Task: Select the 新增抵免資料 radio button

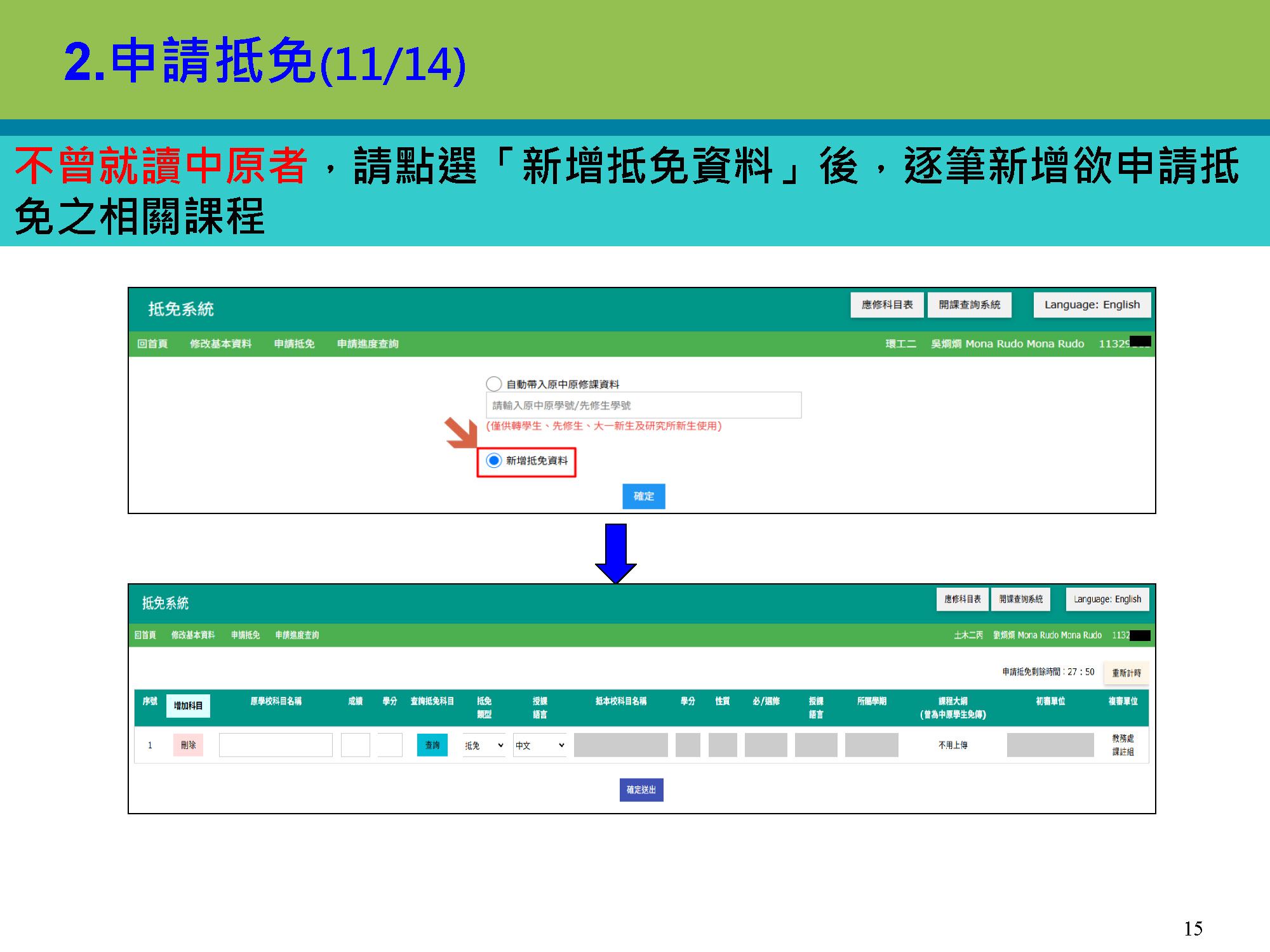Action: click(x=494, y=461)
